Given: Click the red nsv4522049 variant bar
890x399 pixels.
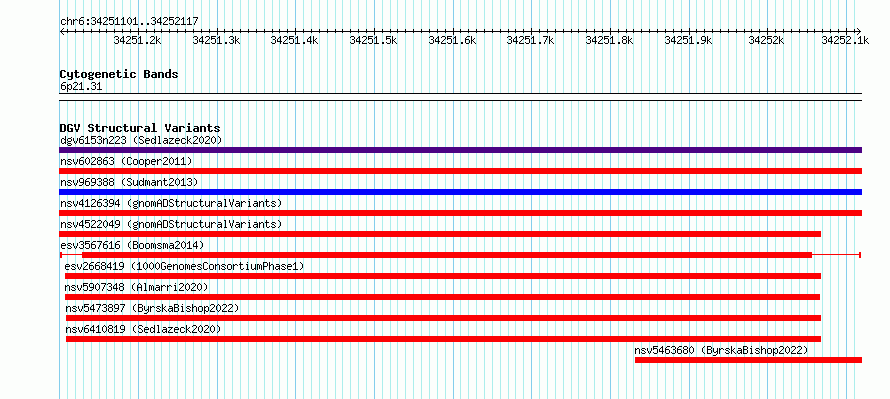Looking at the screenshot, I should [x=440, y=234].
